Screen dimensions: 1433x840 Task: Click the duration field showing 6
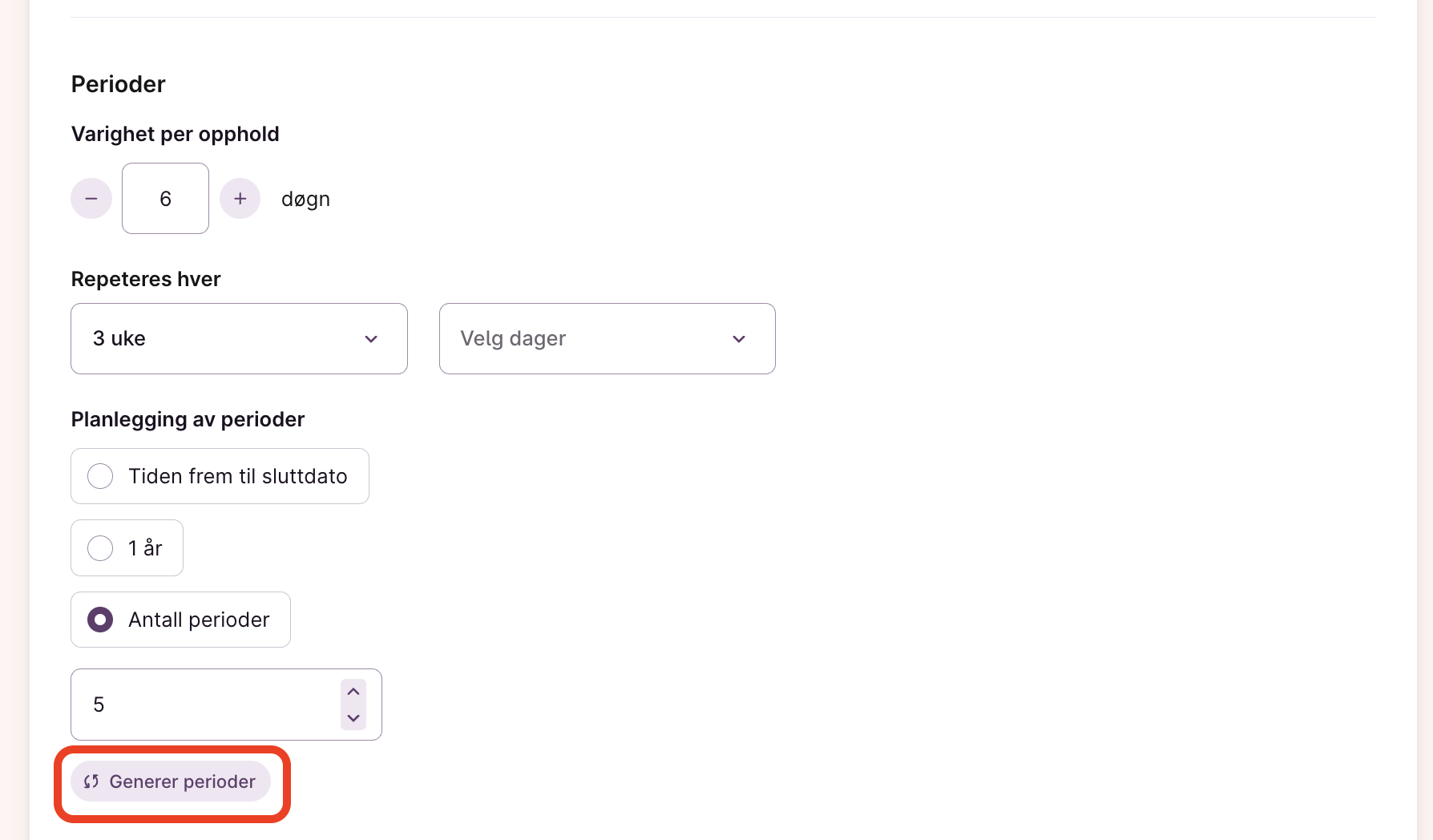click(165, 199)
